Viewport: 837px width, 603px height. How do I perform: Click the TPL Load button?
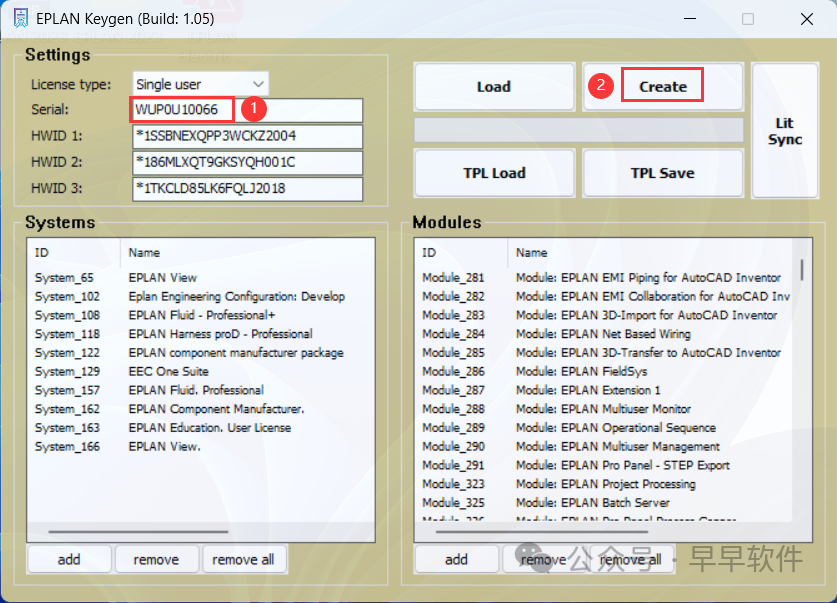coord(494,173)
